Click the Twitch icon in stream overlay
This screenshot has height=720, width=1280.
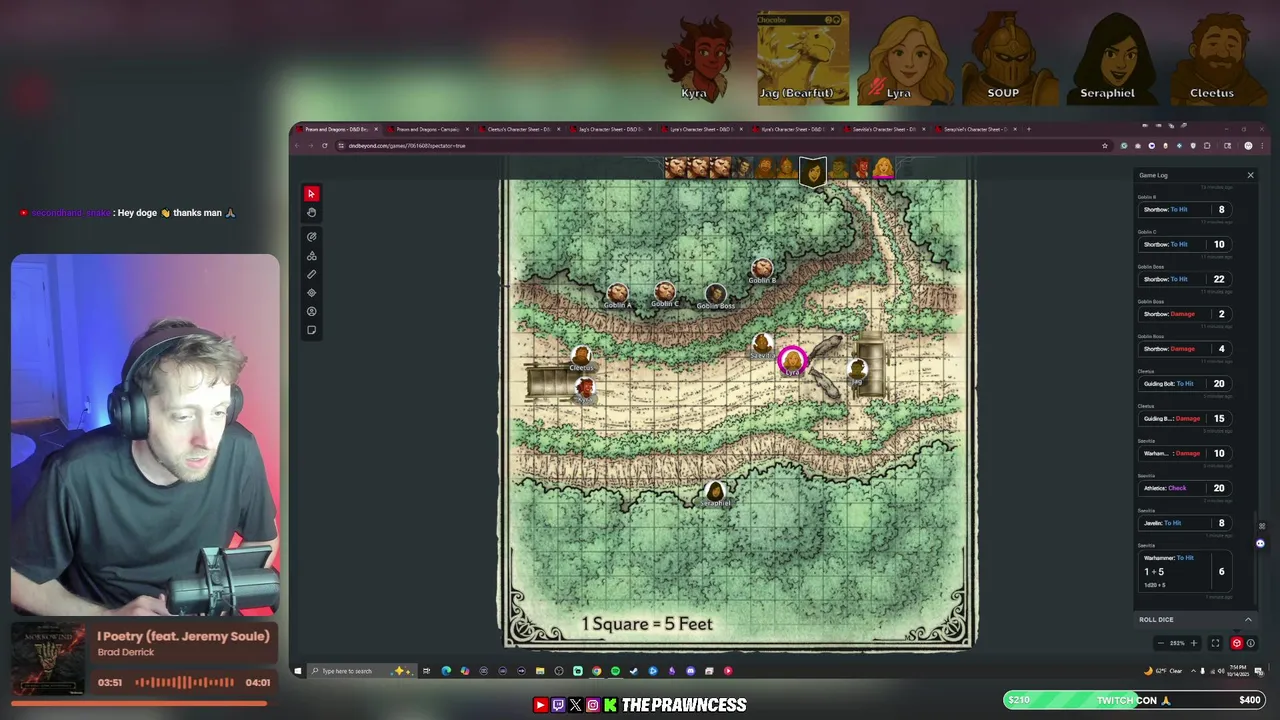[x=558, y=705]
